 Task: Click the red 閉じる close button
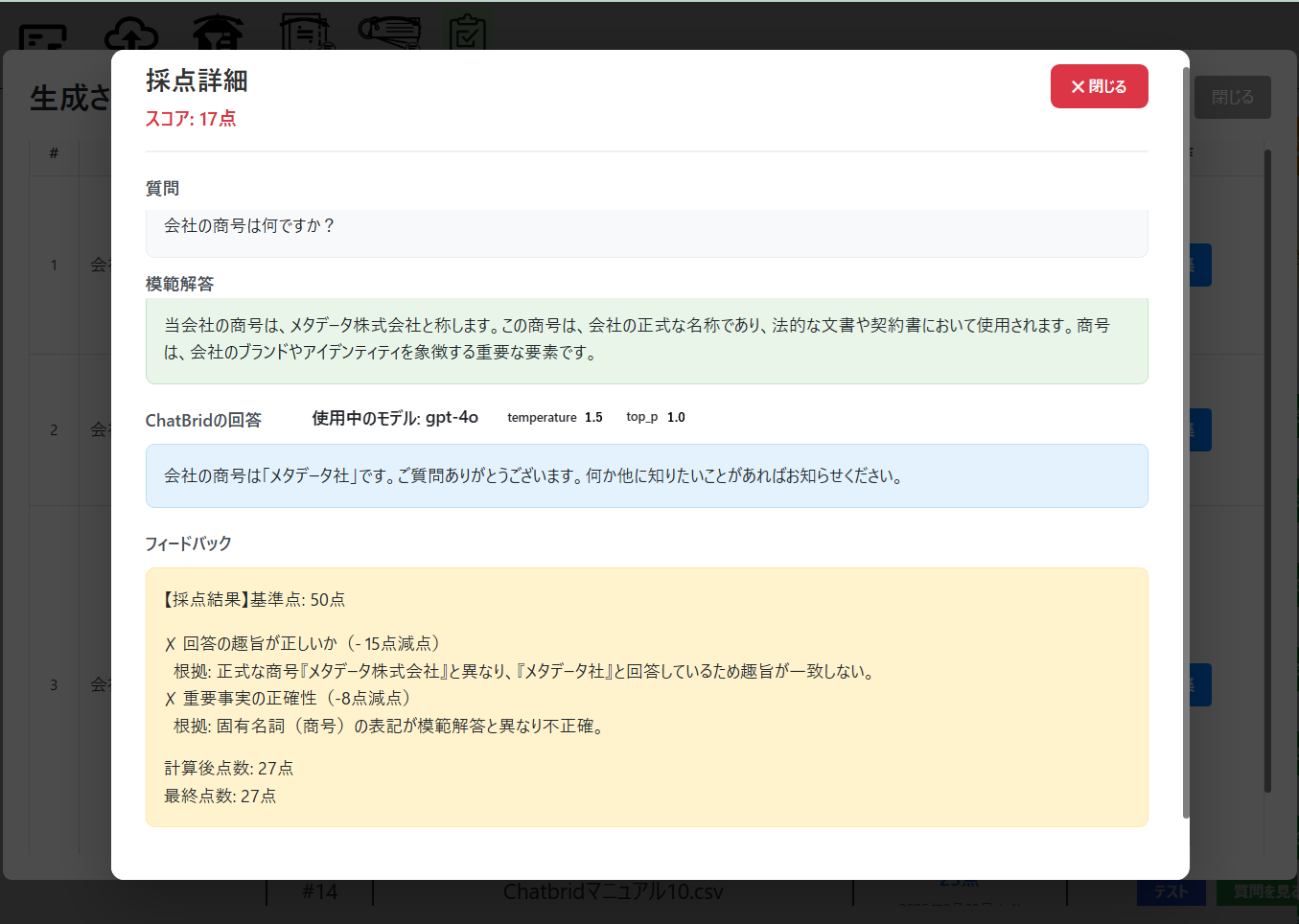tap(1099, 86)
